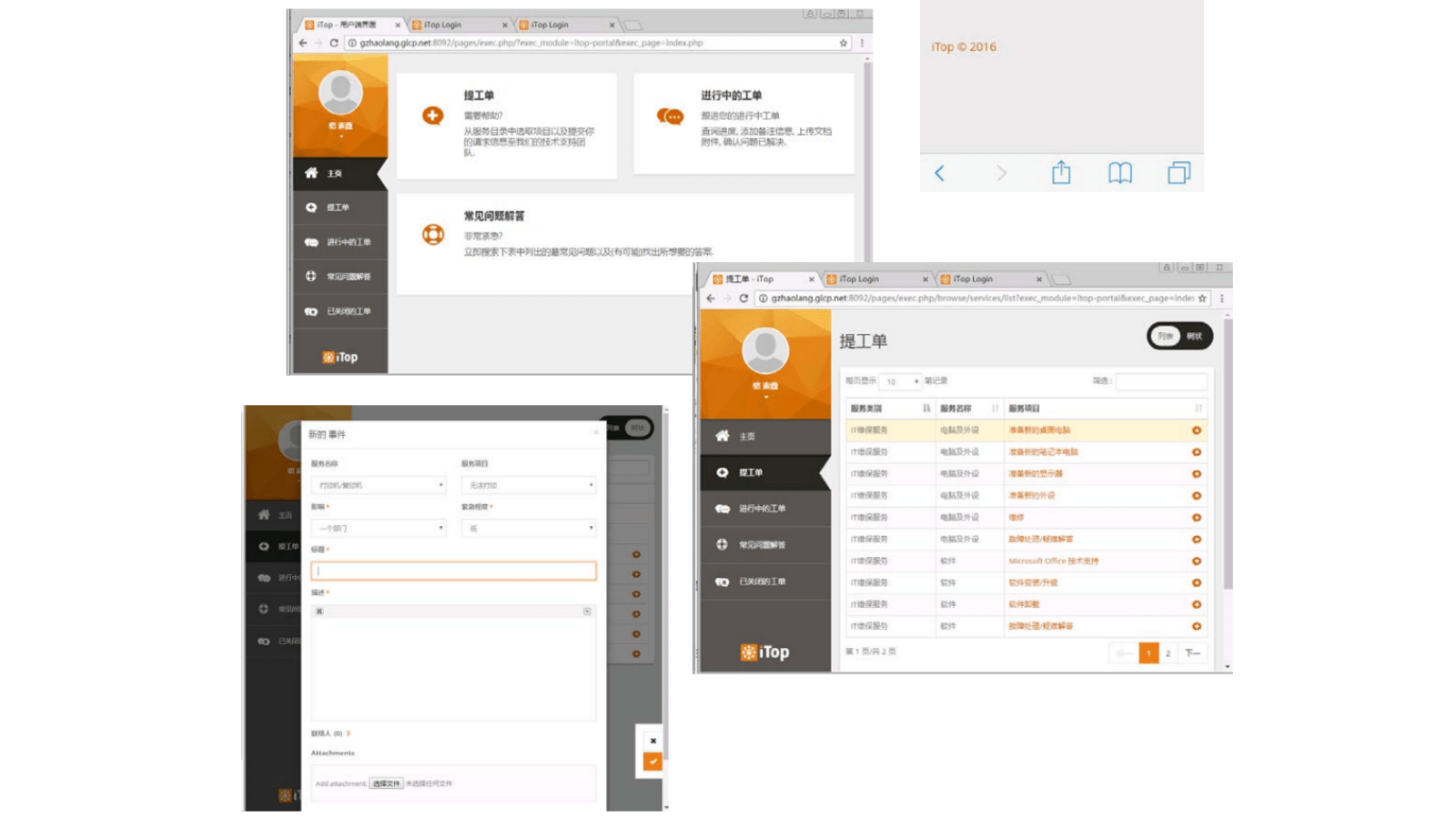Select the 列表 view toggle option
This screenshot has height=819, width=1456.
click(1165, 336)
